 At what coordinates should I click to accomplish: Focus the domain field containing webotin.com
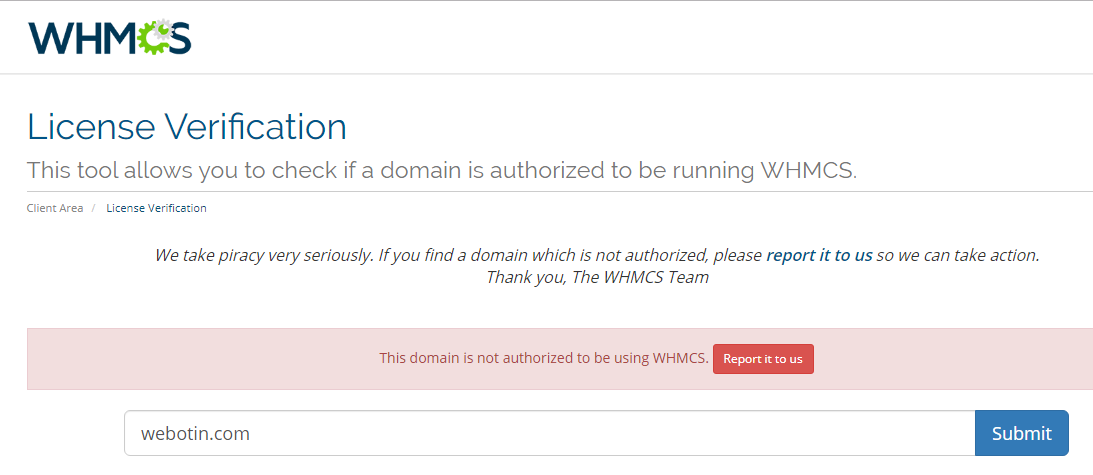point(549,433)
